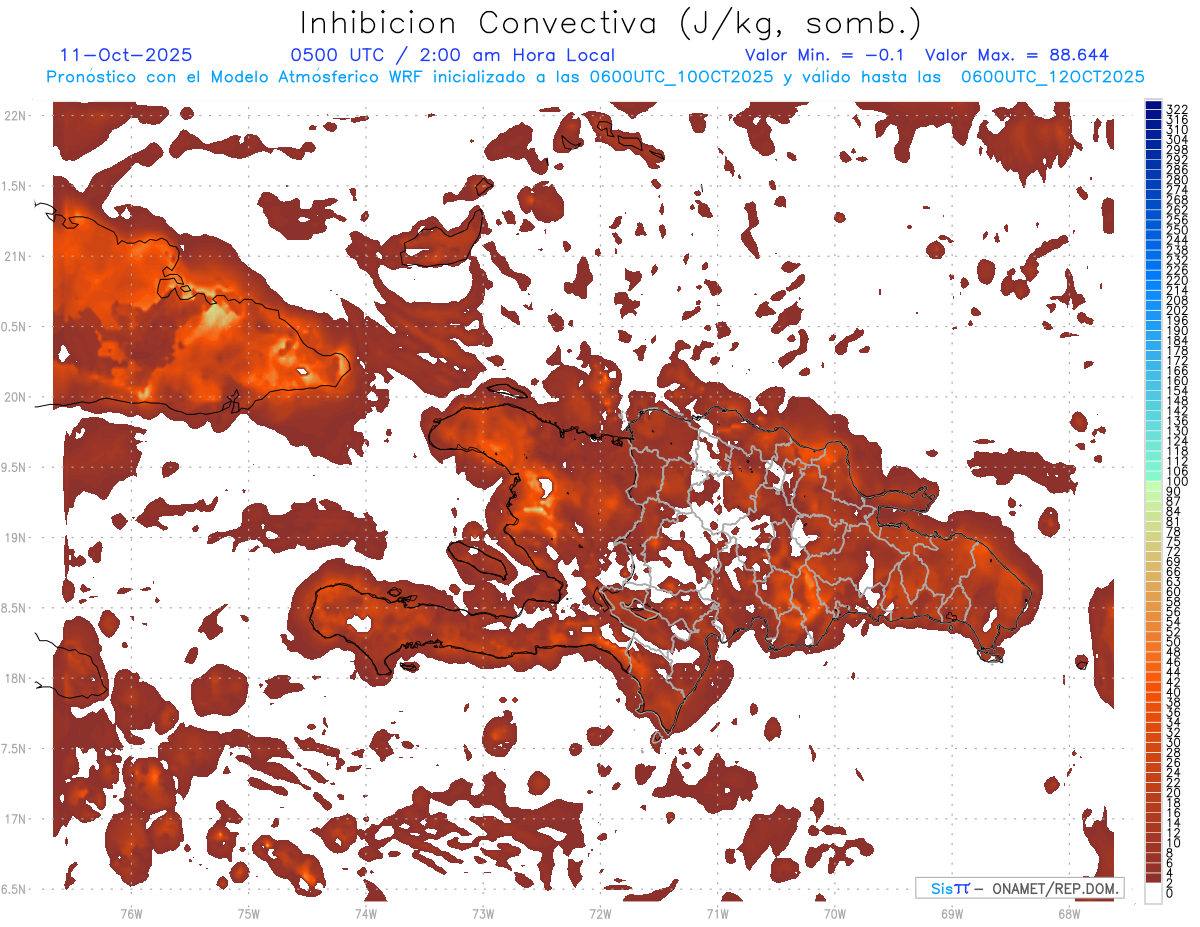1200x927 pixels.
Task: Click the 'Valor Min. = -0.1' readout
Action: point(825,55)
